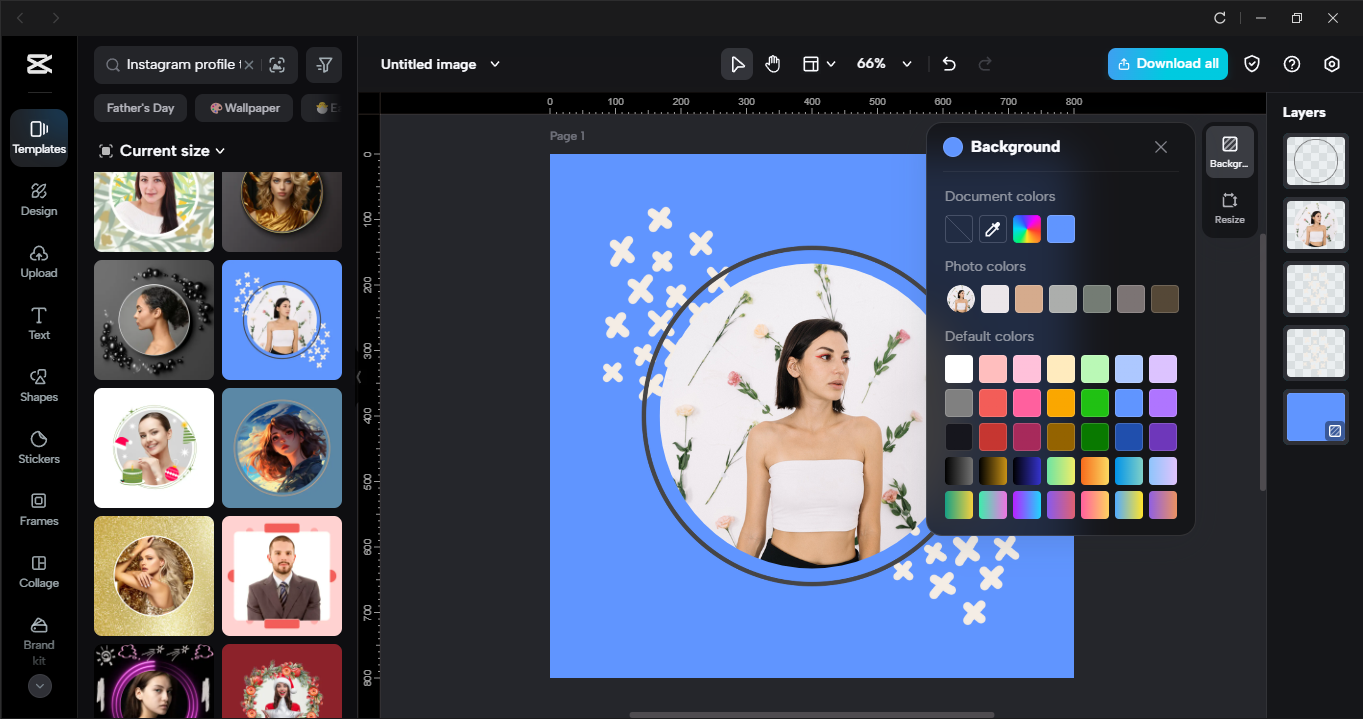
Task: Open the Shapes panel
Action: tap(38, 386)
